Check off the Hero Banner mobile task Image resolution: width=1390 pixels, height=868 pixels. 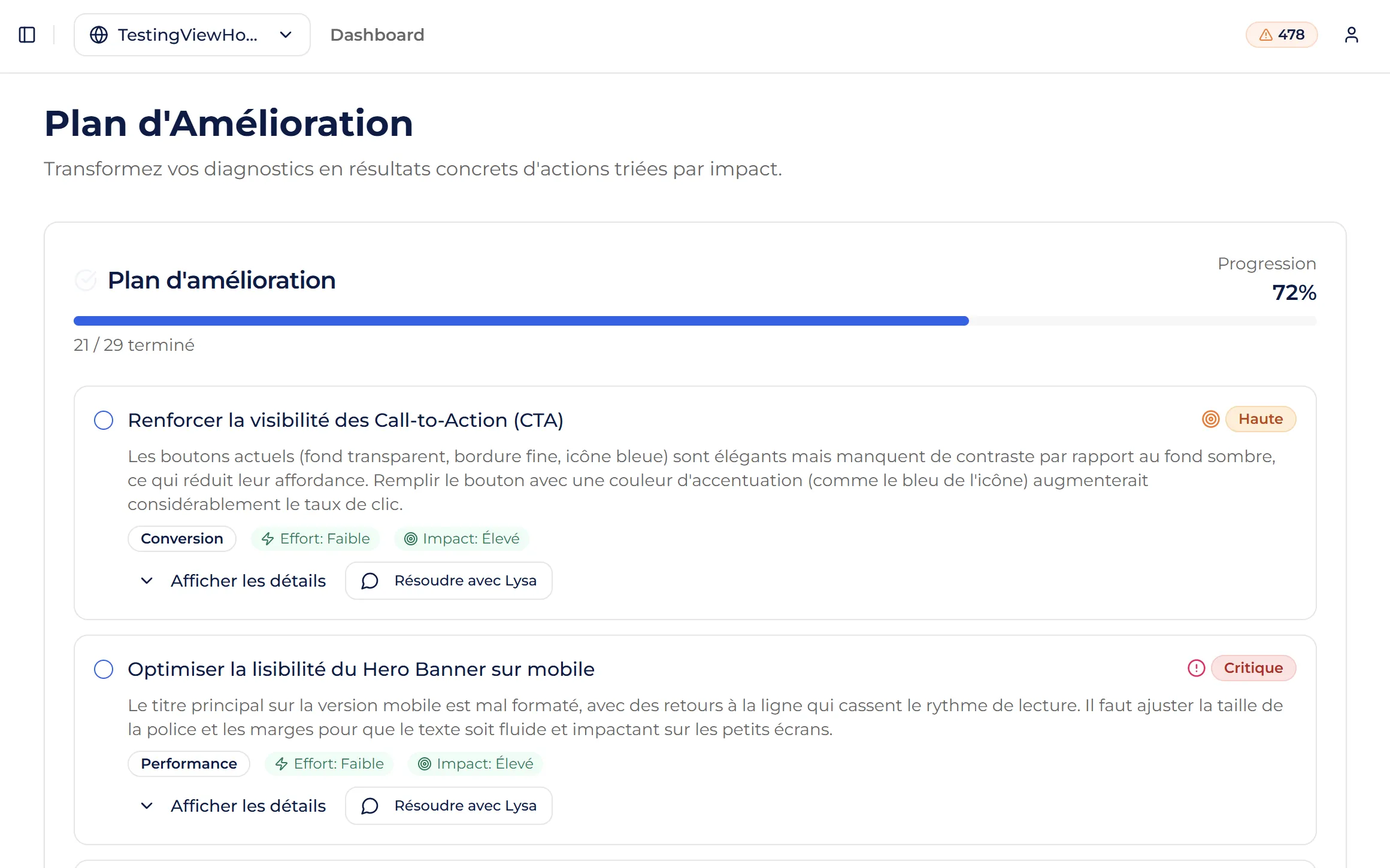click(103, 669)
